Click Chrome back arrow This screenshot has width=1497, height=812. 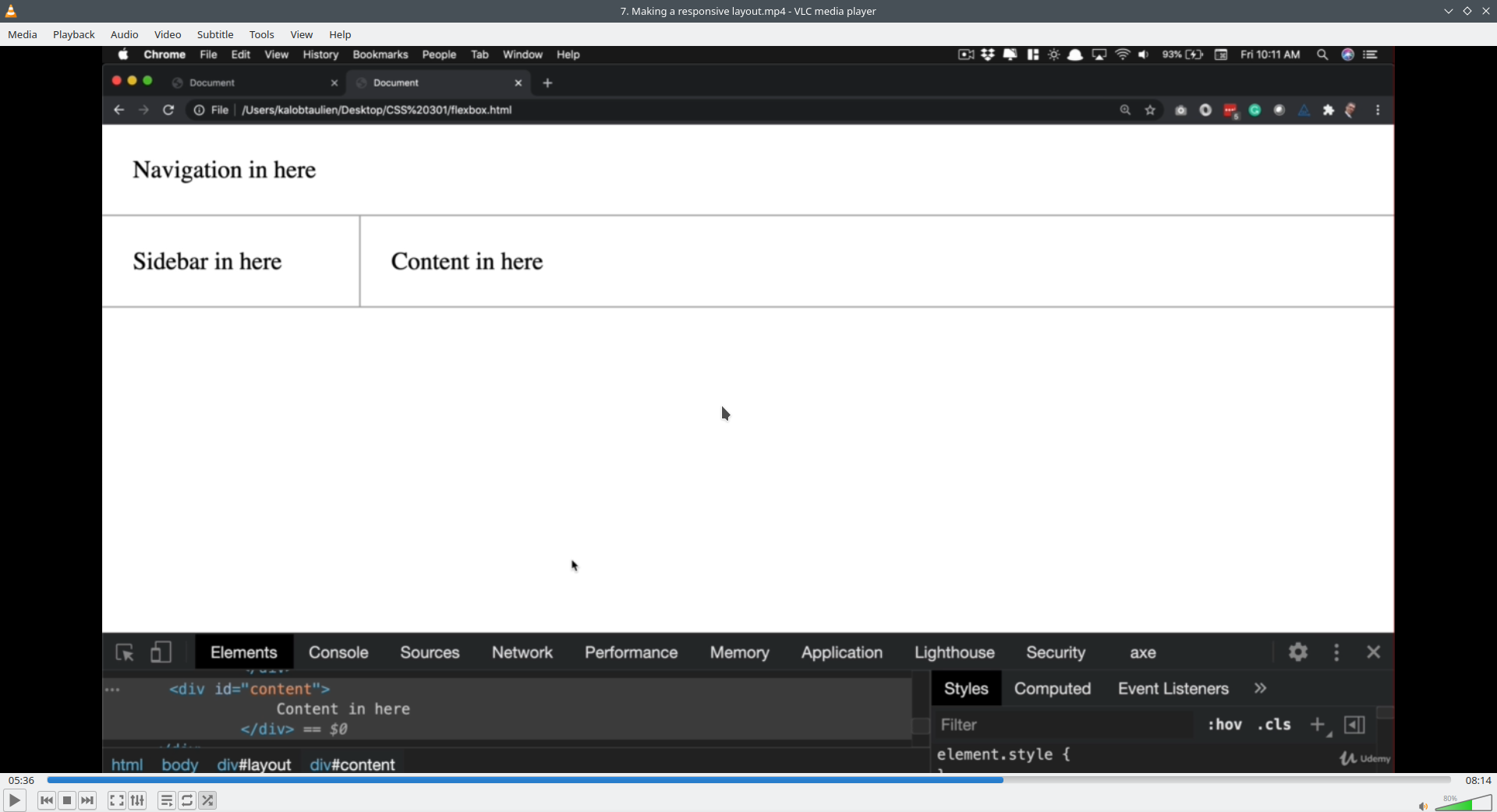pos(119,110)
